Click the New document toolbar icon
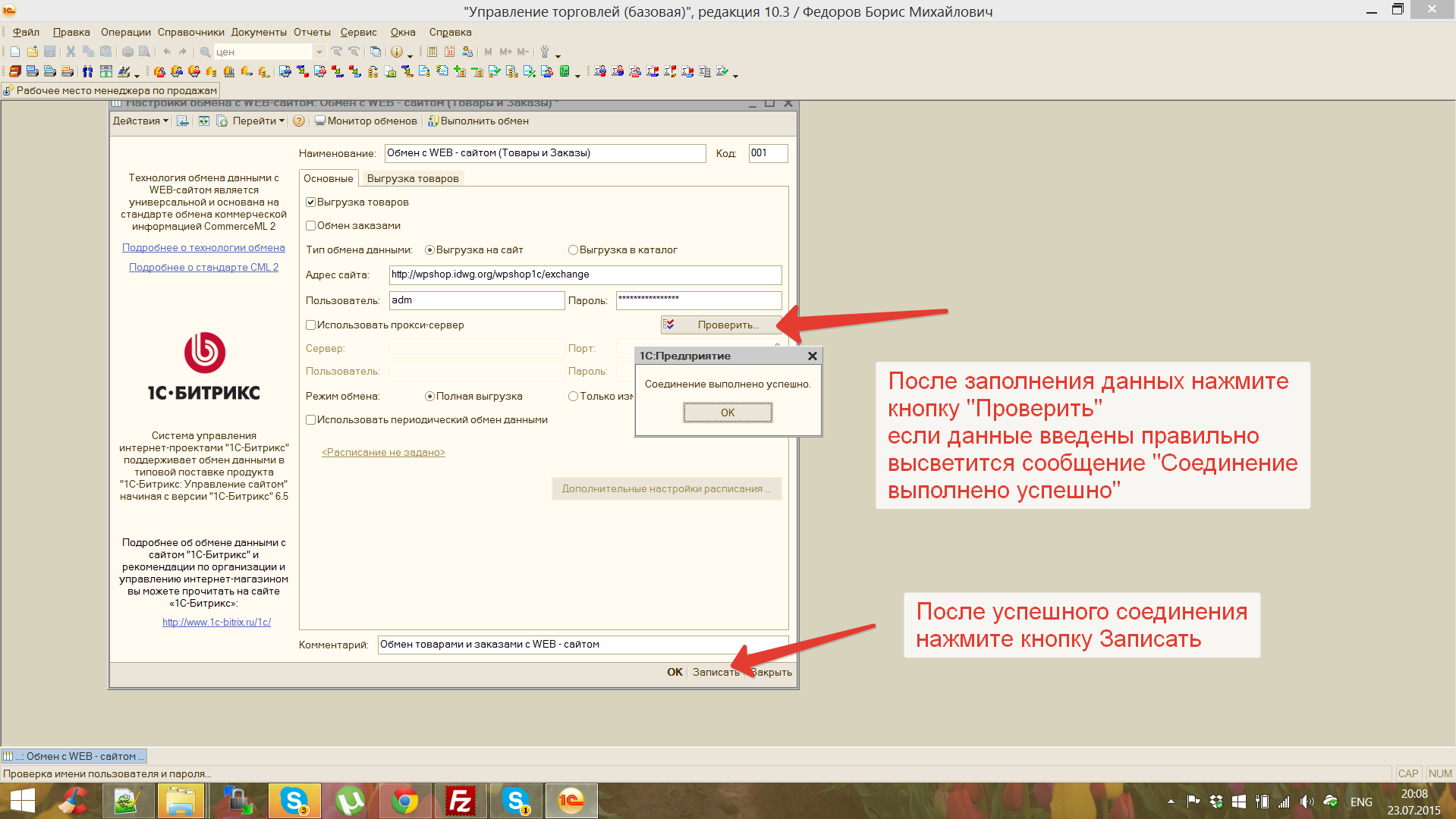Image resolution: width=1456 pixels, height=819 pixels. tap(15, 52)
